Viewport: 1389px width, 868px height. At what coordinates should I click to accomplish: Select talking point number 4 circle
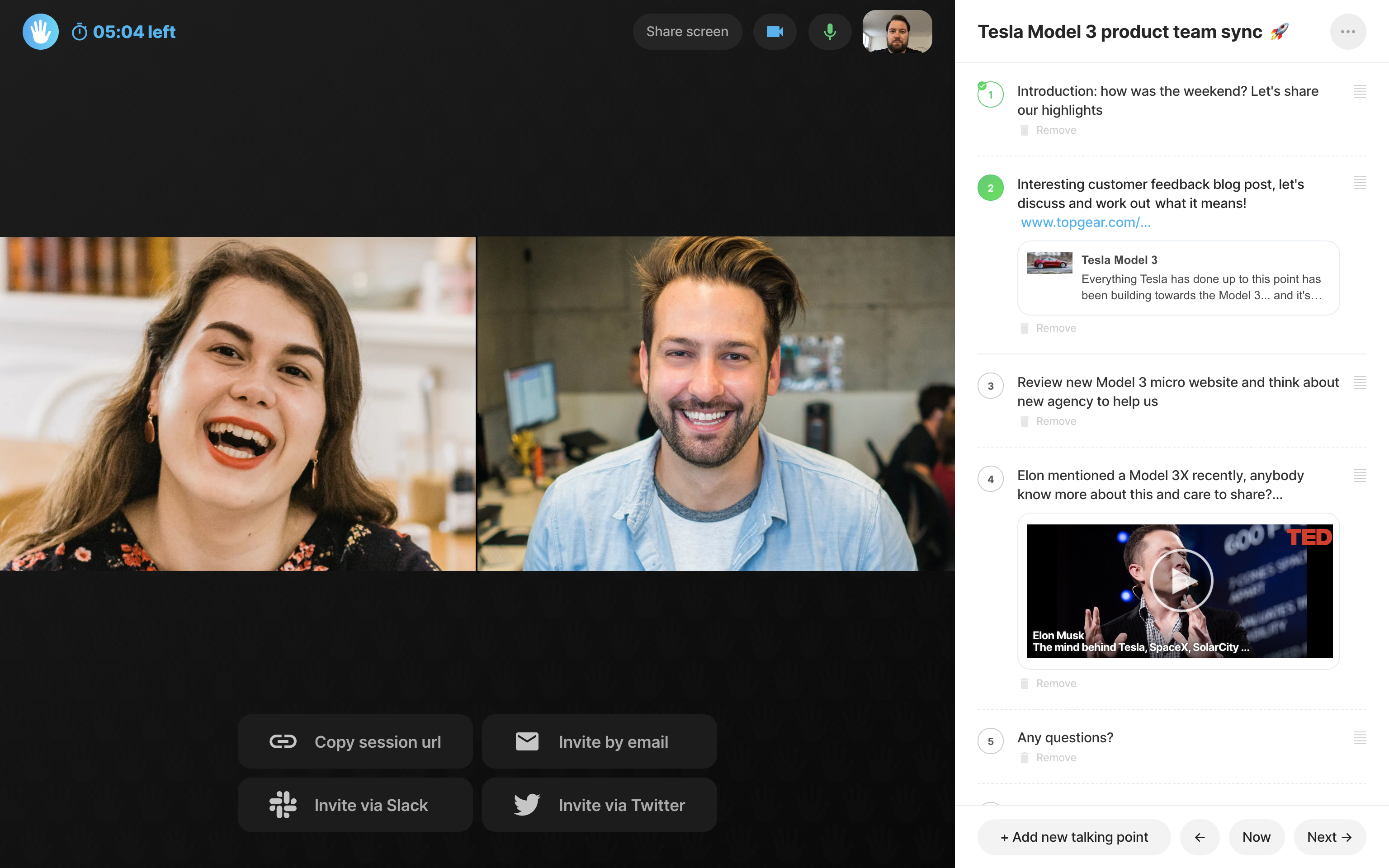990,479
